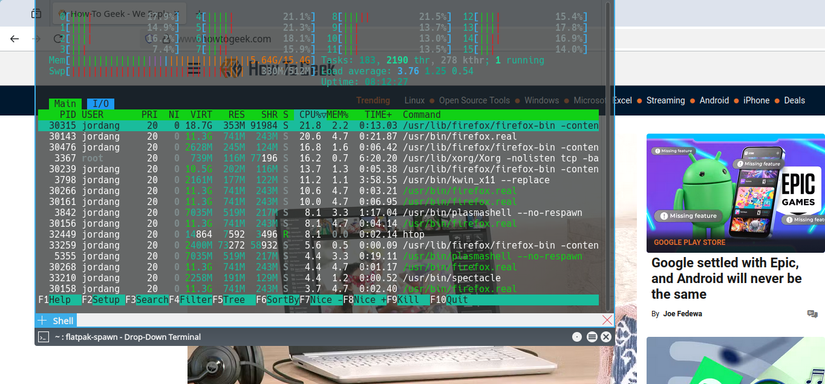Activate F3 Search in htop
The height and width of the screenshot is (384, 825).
coord(147,300)
